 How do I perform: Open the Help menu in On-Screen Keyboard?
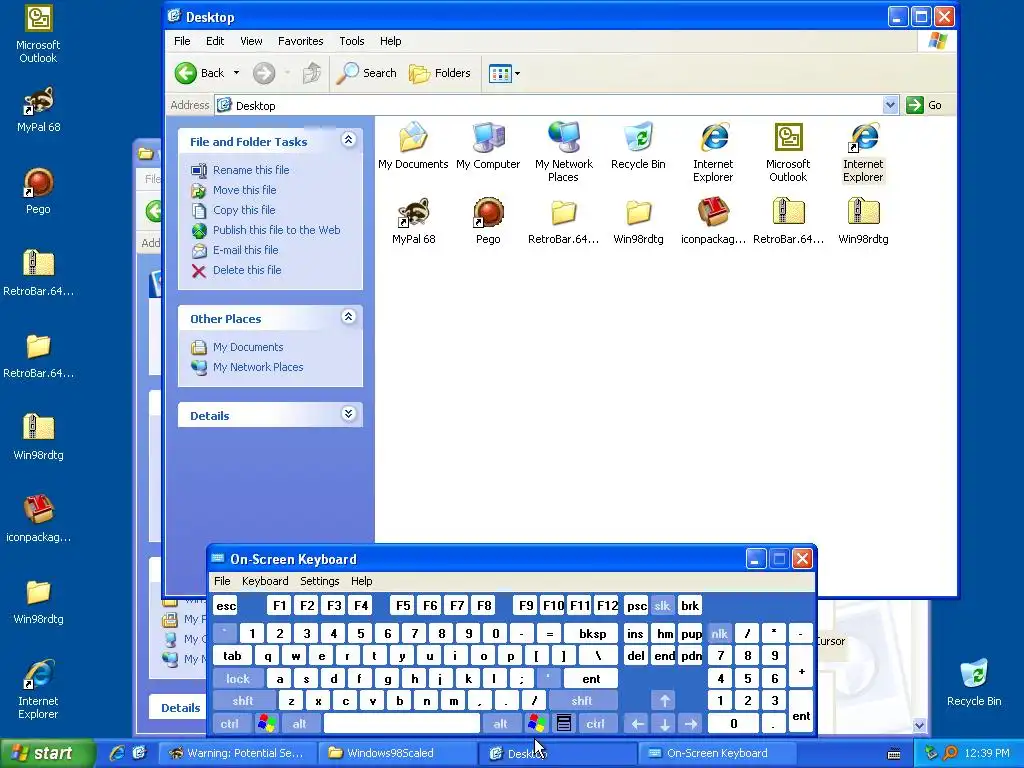point(361,581)
